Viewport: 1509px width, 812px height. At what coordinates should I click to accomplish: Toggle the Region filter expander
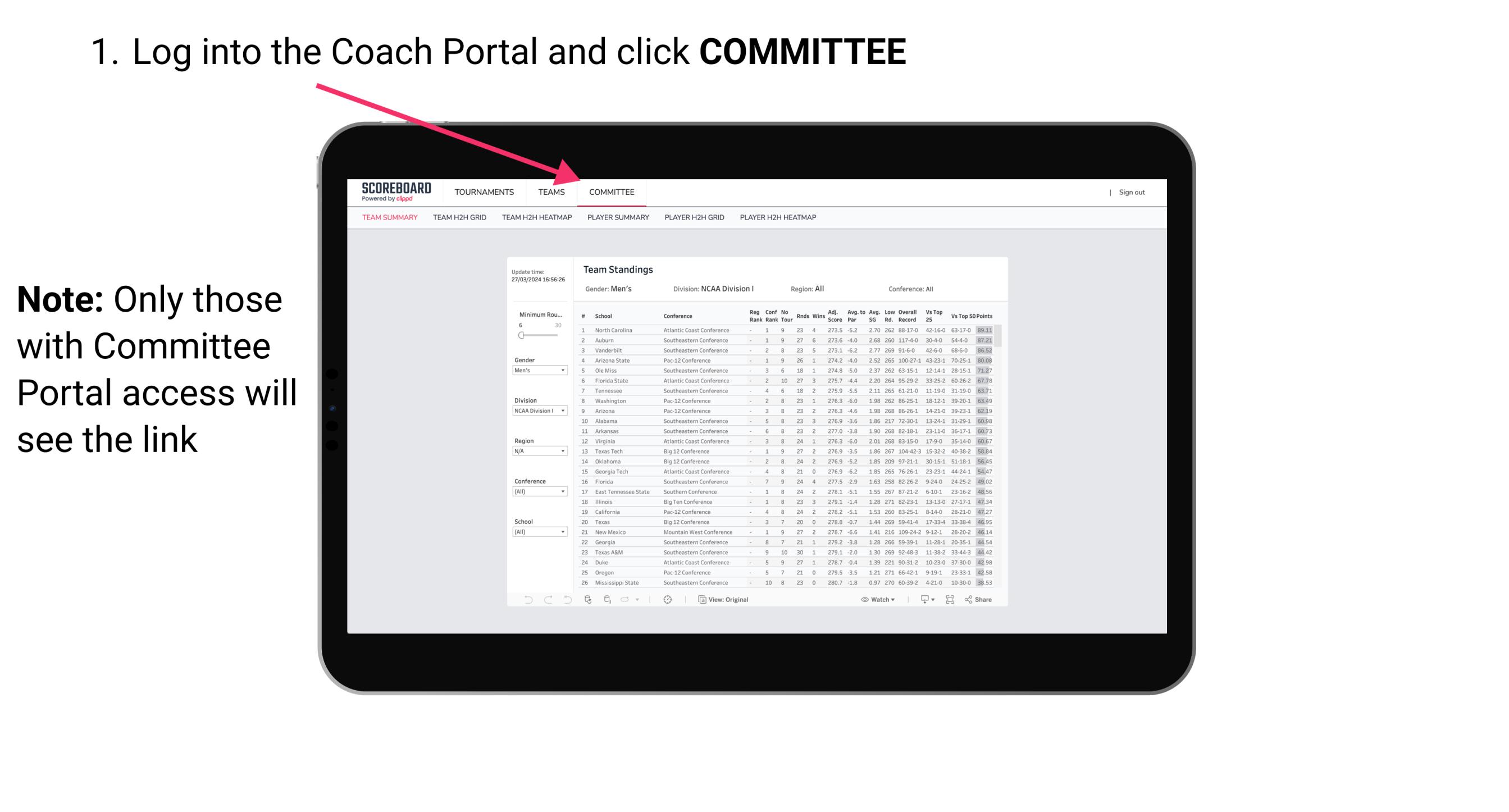tap(562, 451)
